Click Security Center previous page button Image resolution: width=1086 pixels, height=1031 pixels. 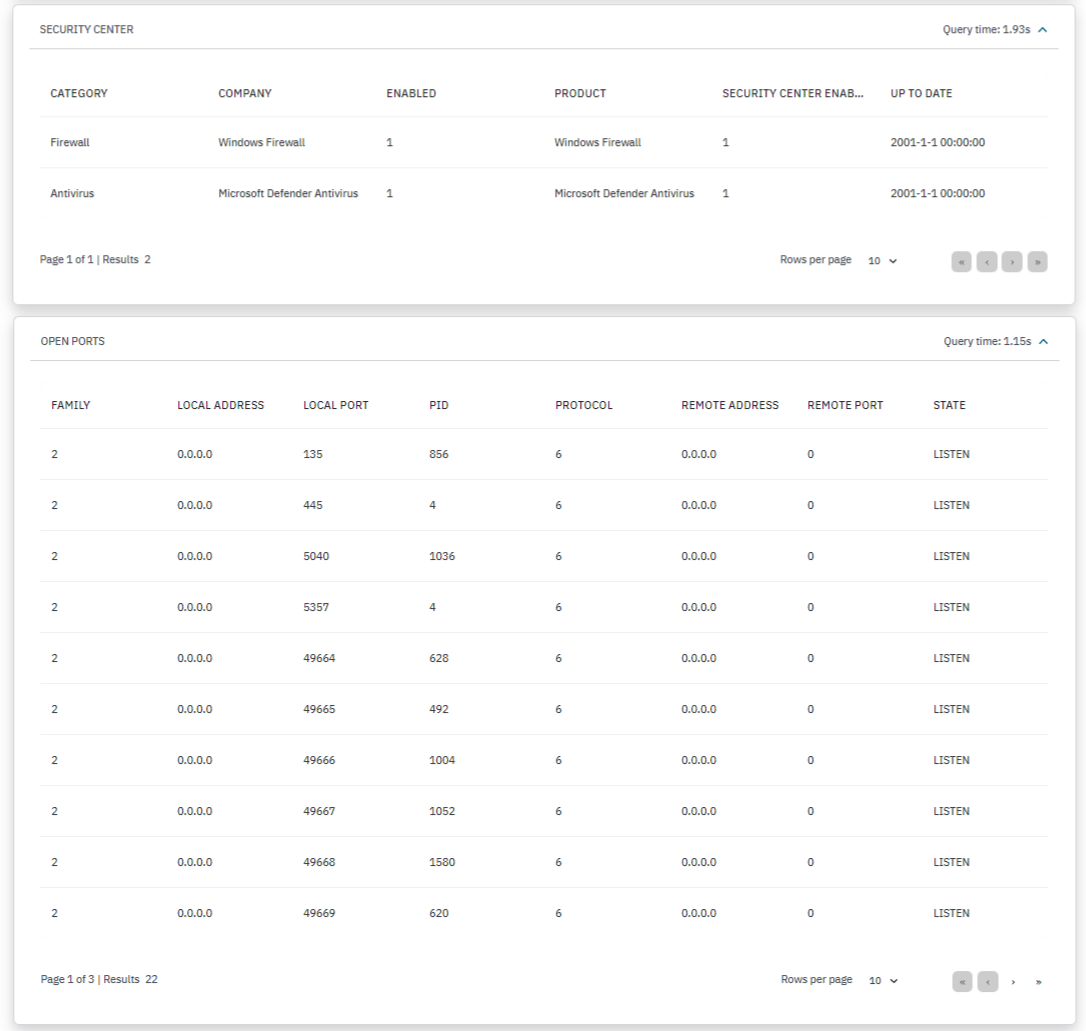(987, 262)
